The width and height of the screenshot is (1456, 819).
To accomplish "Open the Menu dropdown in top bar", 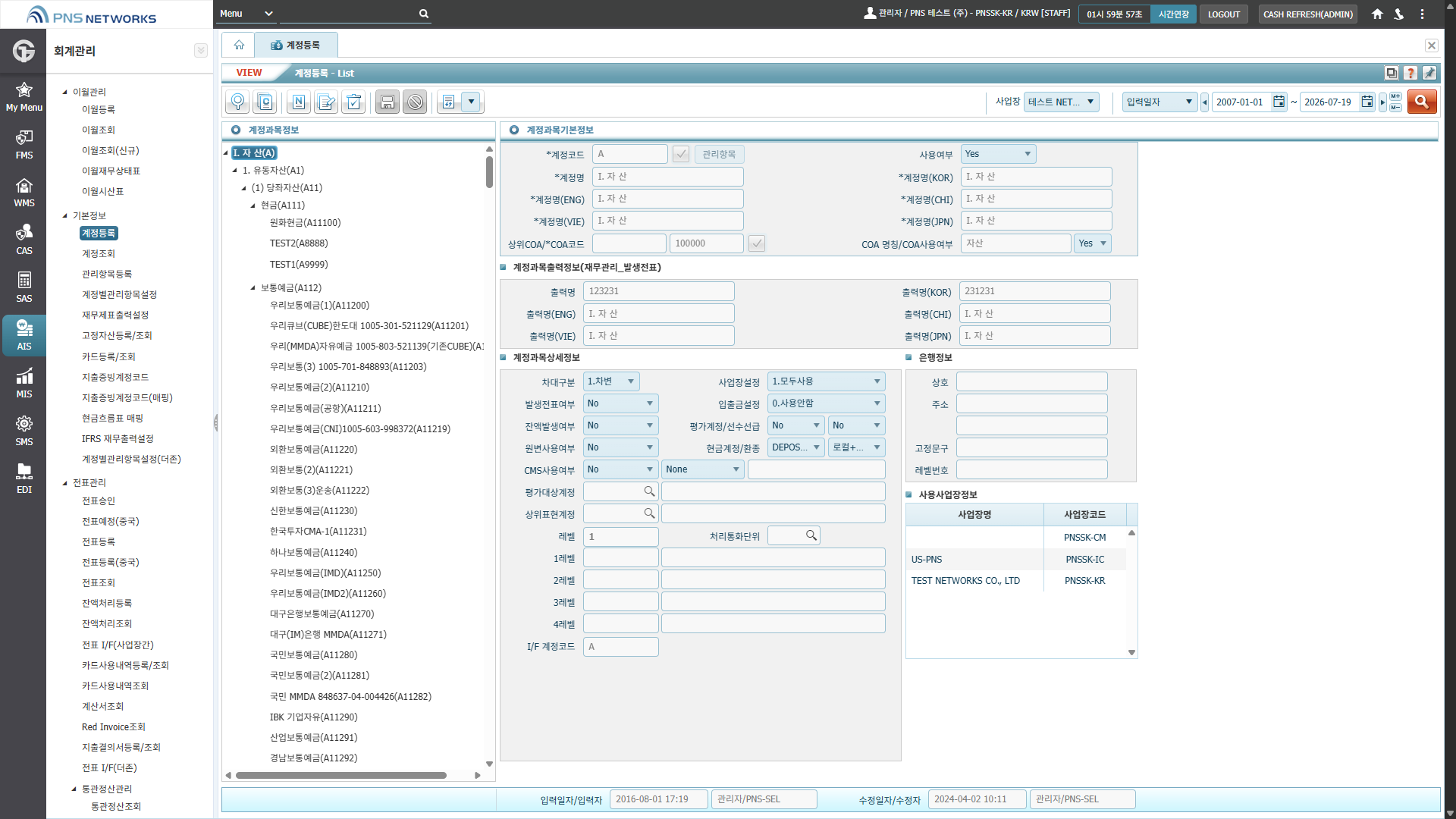I will [x=246, y=14].
